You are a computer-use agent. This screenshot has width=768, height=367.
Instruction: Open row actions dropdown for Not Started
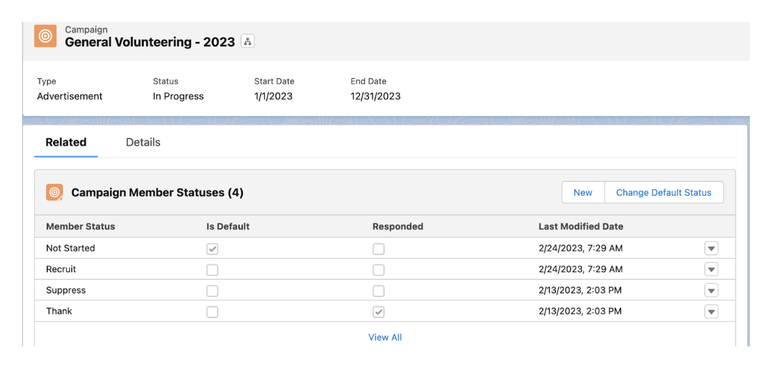coord(711,248)
